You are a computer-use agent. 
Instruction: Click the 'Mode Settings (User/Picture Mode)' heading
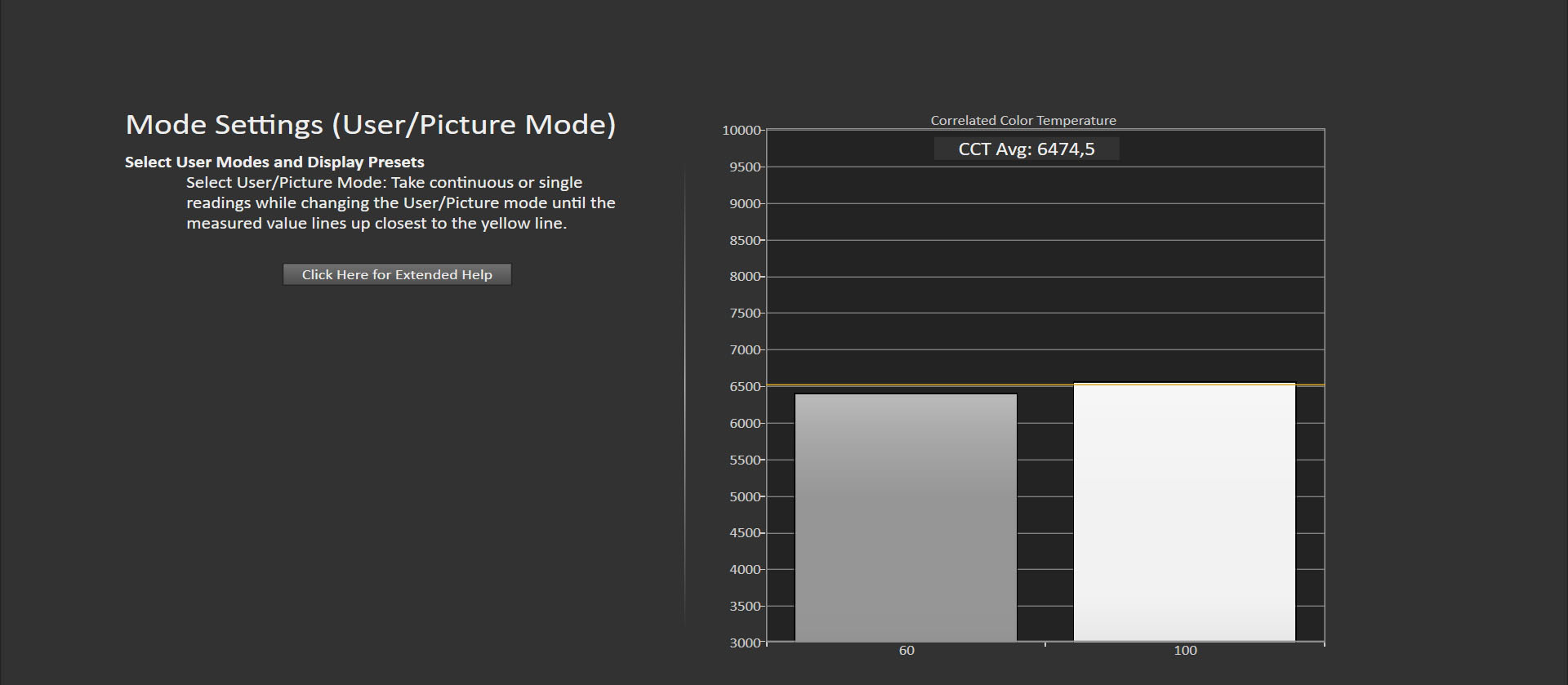point(371,124)
